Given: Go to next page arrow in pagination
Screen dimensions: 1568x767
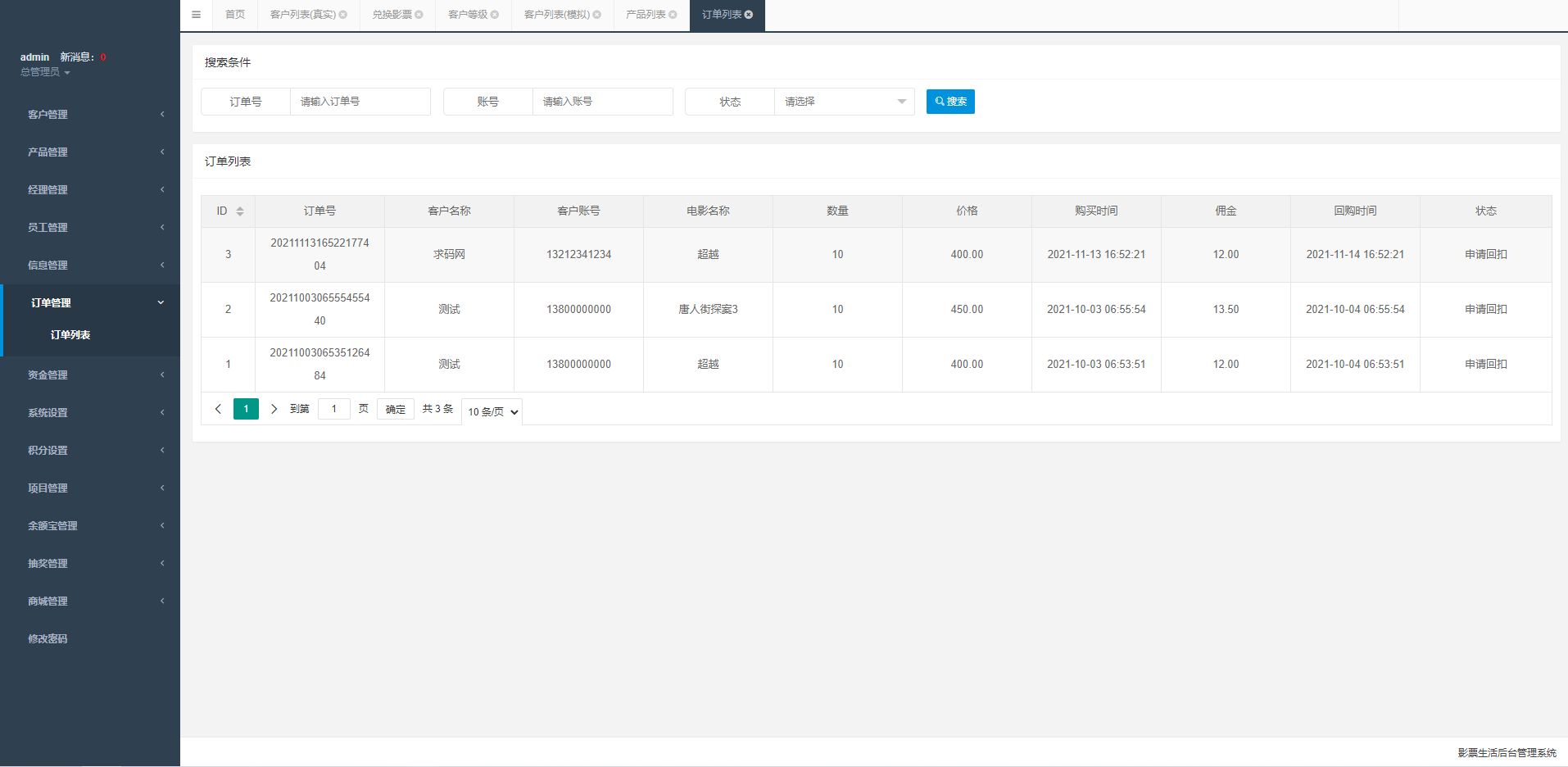Looking at the screenshot, I should tap(274, 409).
